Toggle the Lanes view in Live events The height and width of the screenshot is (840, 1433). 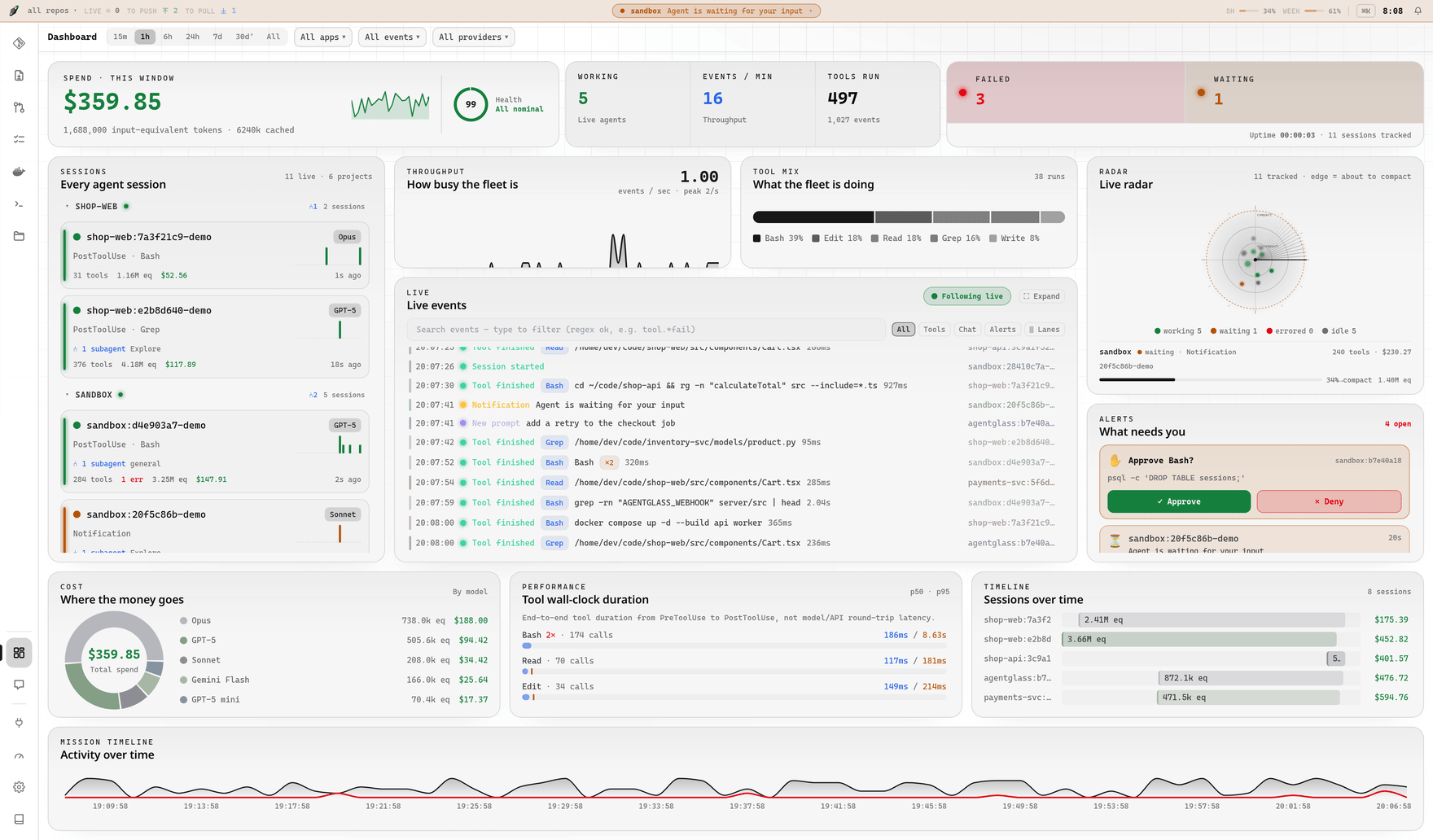click(x=1045, y=330)
